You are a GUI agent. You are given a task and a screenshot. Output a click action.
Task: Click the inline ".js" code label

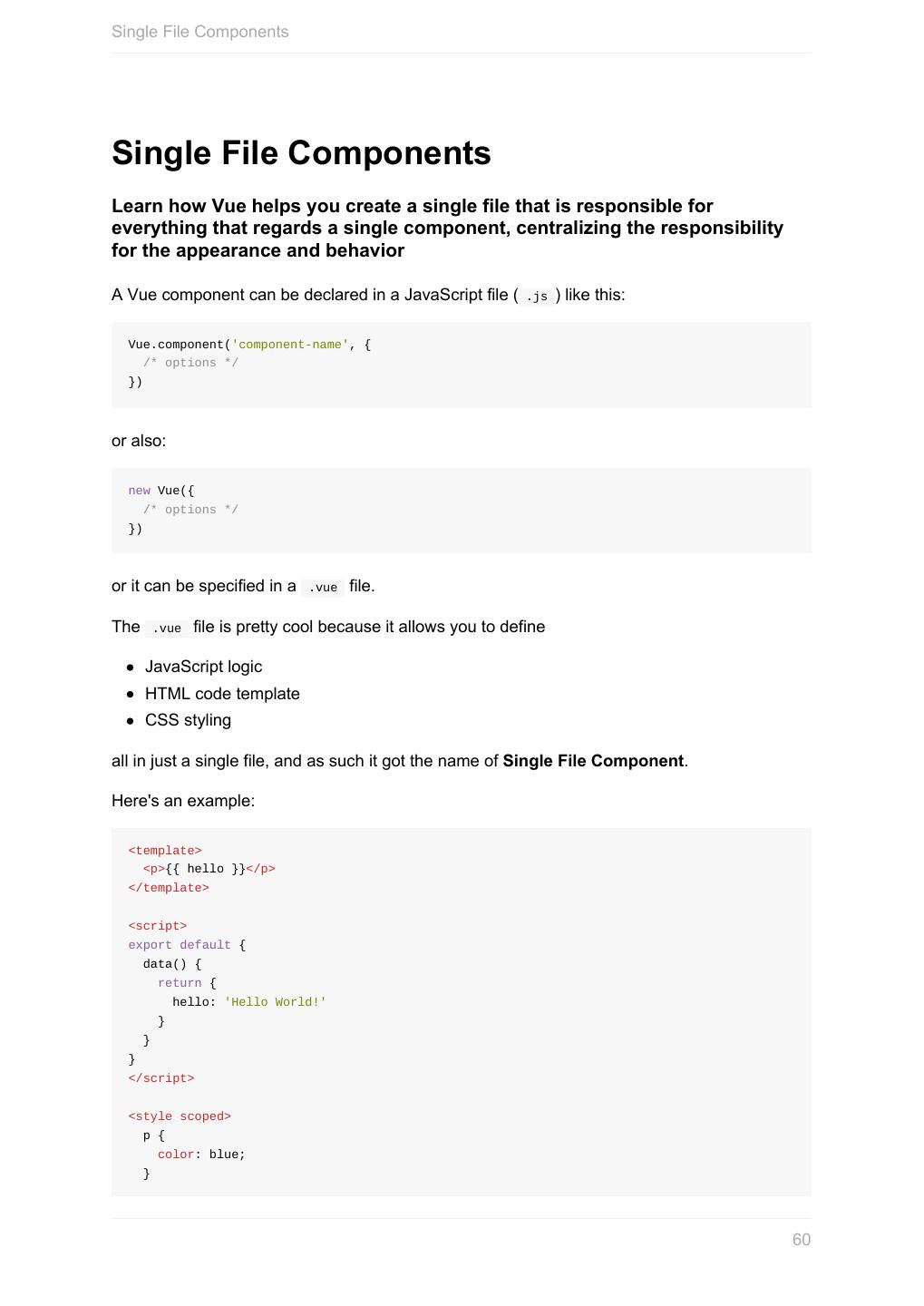[x=537, y=297]
